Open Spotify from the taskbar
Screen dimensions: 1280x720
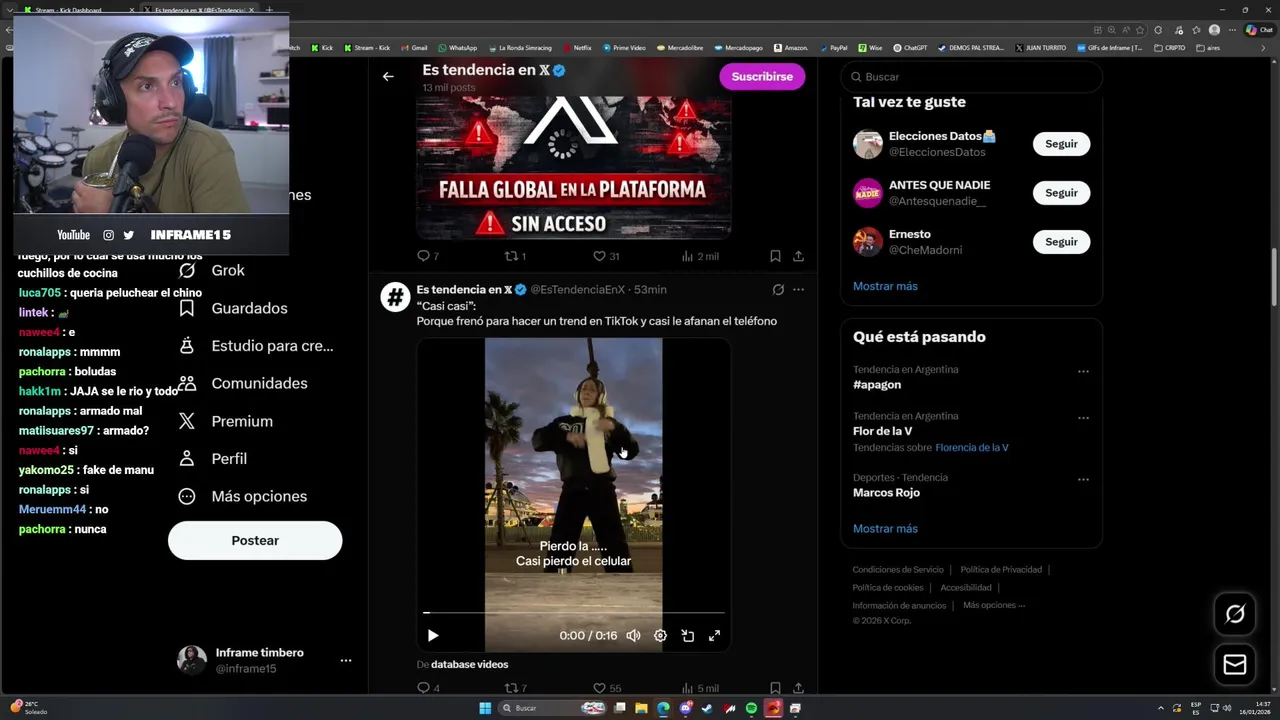pyautogui.click(x=751, y=708)
